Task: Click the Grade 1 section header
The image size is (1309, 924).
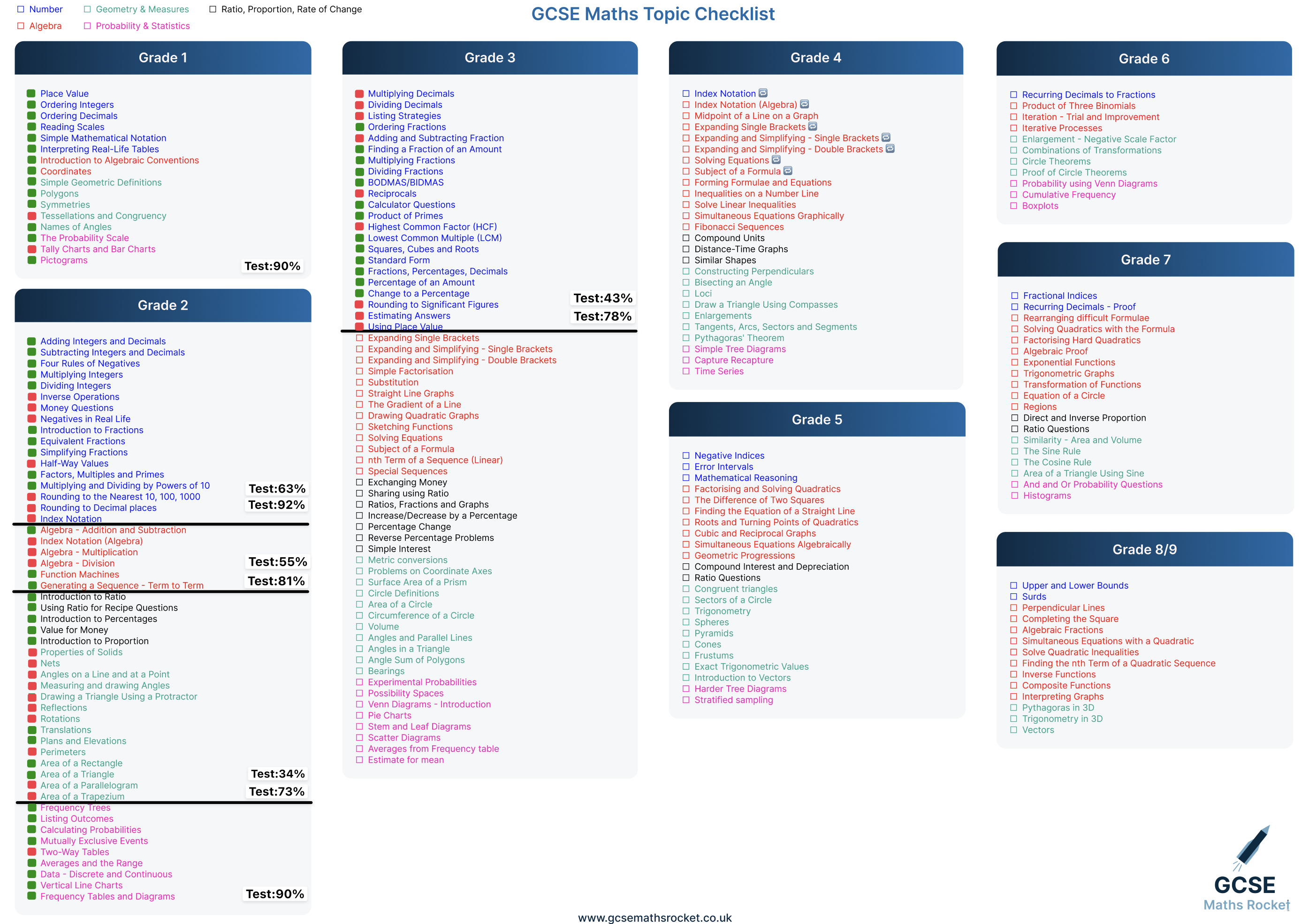Action: pos(163,58)
